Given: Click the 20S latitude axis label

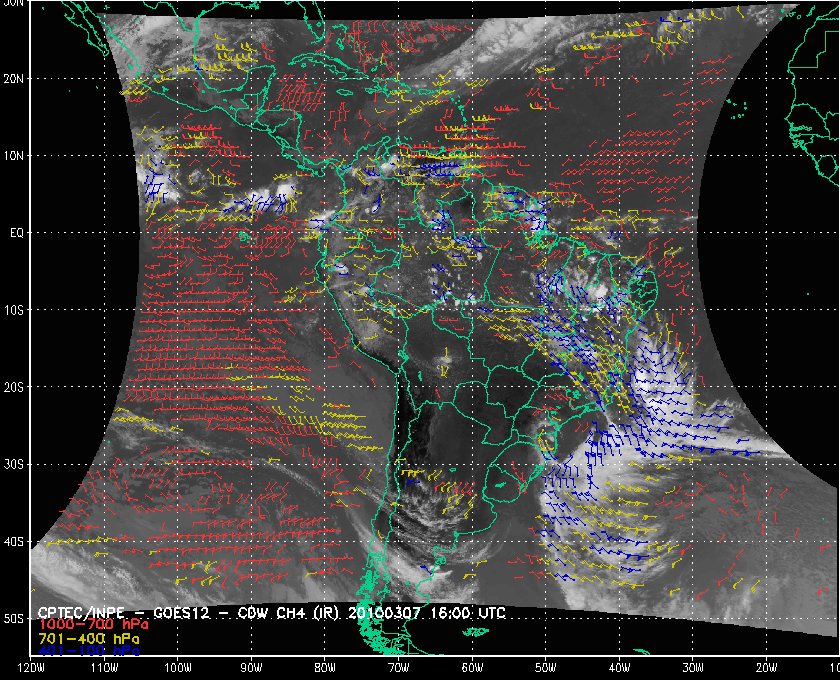Looking at the screenshot, I should pyautogui.click(x=14, y=387).
